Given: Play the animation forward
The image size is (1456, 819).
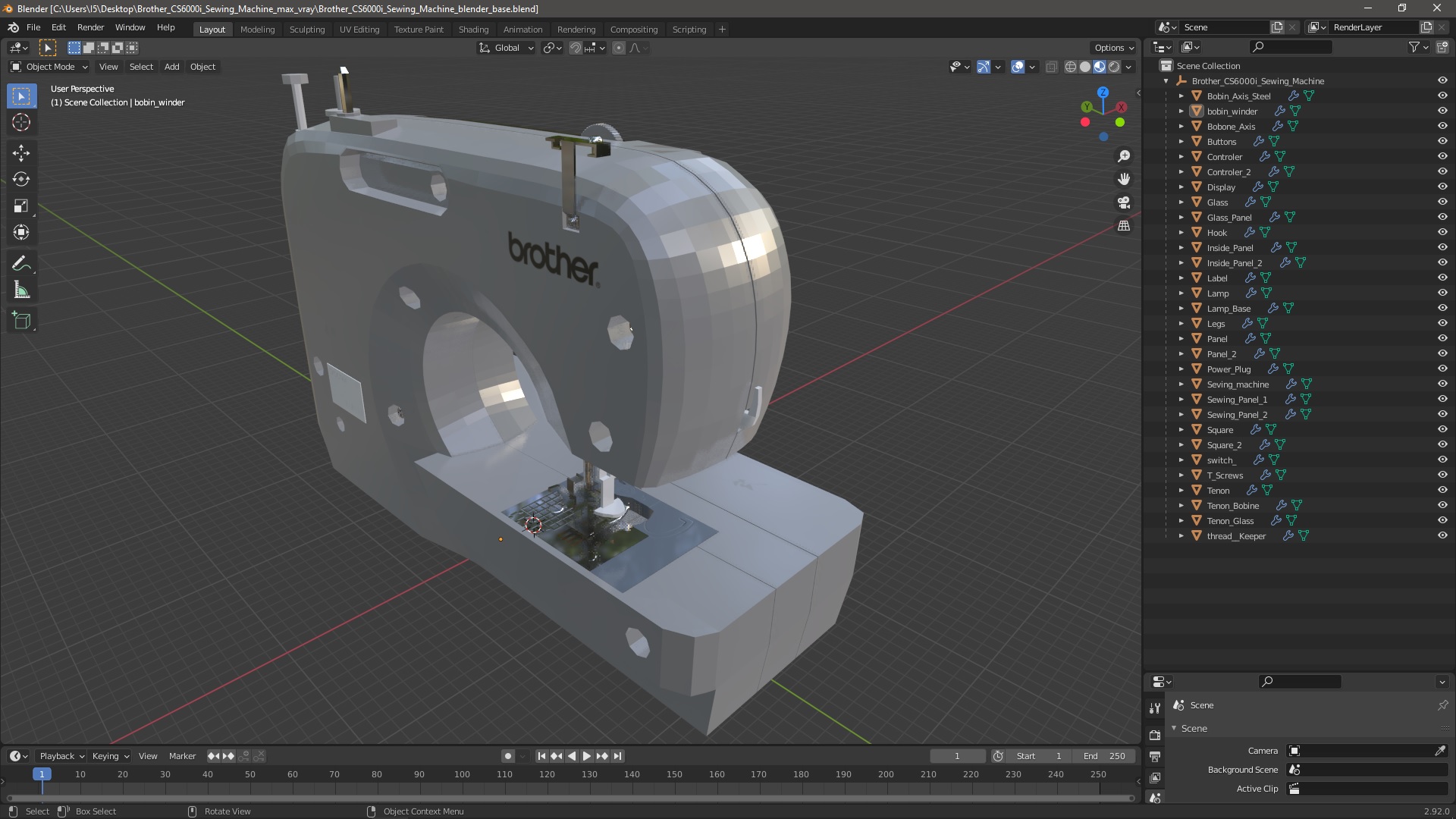Looking at the screenshot, I should point(587,756).
